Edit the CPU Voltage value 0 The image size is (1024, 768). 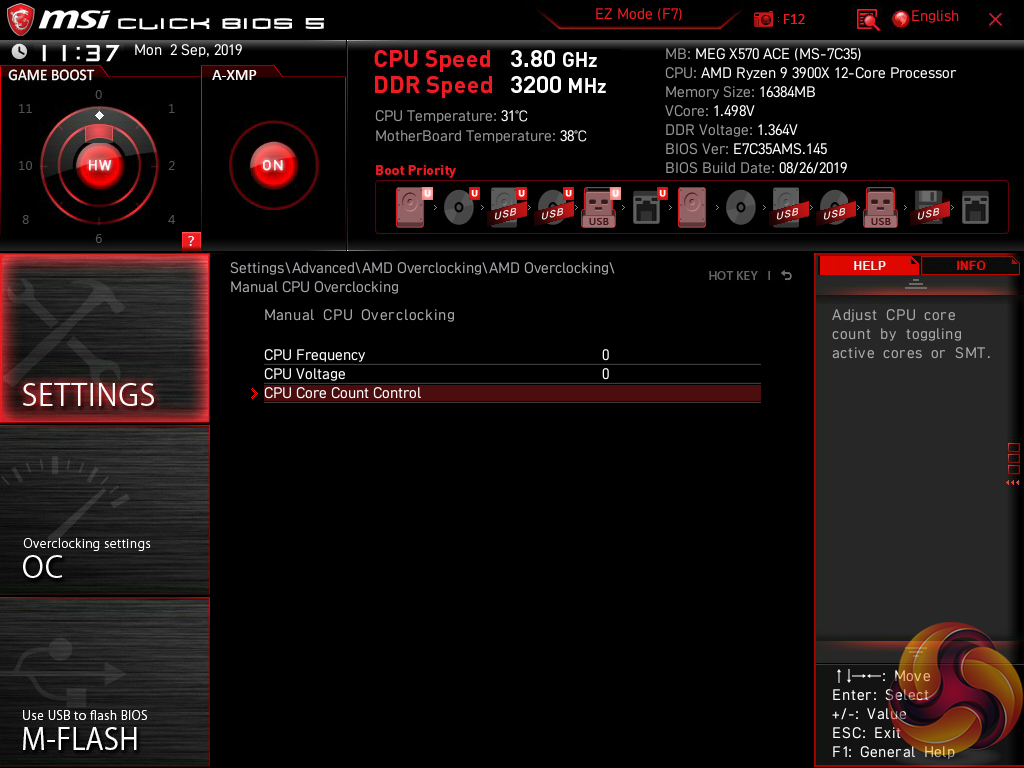coord(605,374)
